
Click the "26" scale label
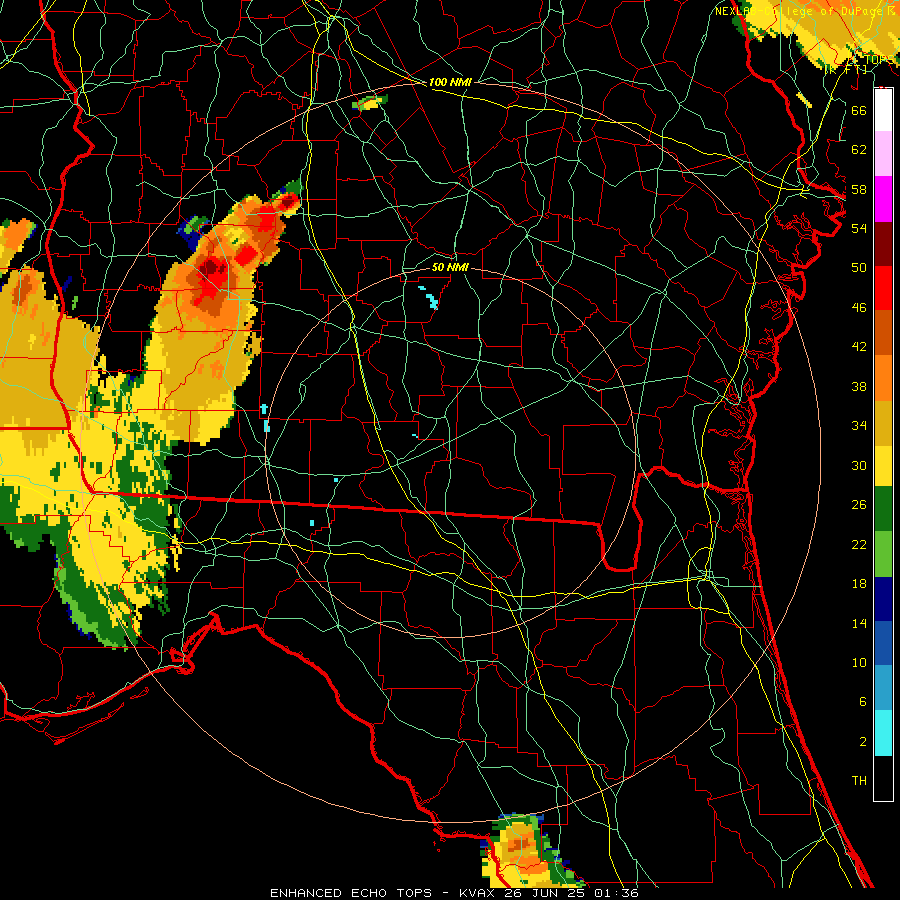pos(859,505)
